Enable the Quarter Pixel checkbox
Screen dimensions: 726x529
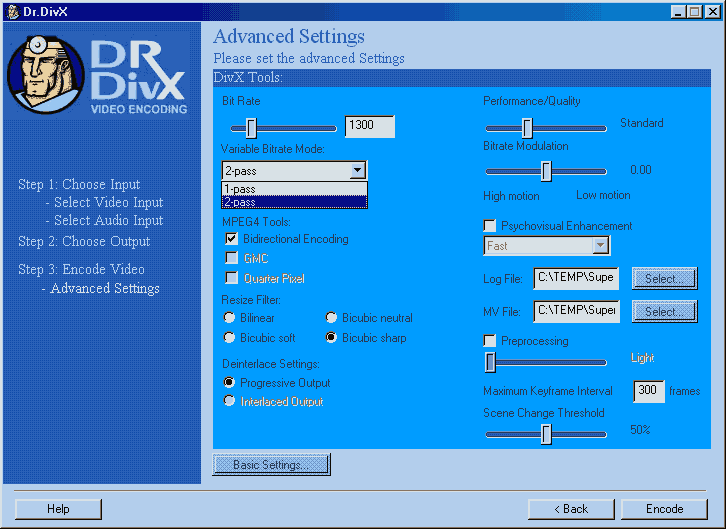tap(232, 279)
